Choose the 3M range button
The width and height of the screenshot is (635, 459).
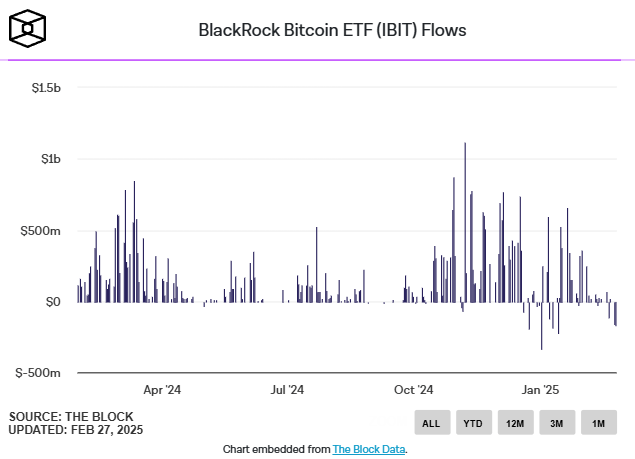click(557, 423)
